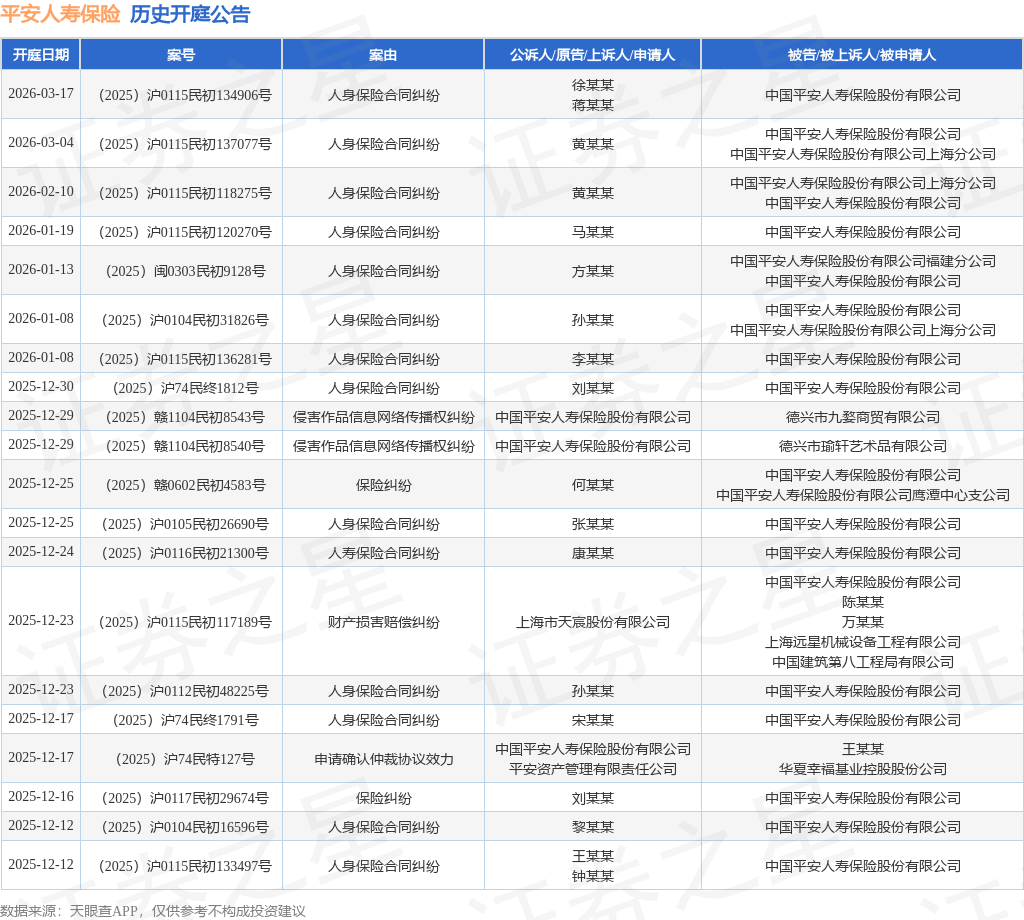The image size is (1024, 920).
Task: Click plaintiff 康某某
Action: (x=592, y=553)
